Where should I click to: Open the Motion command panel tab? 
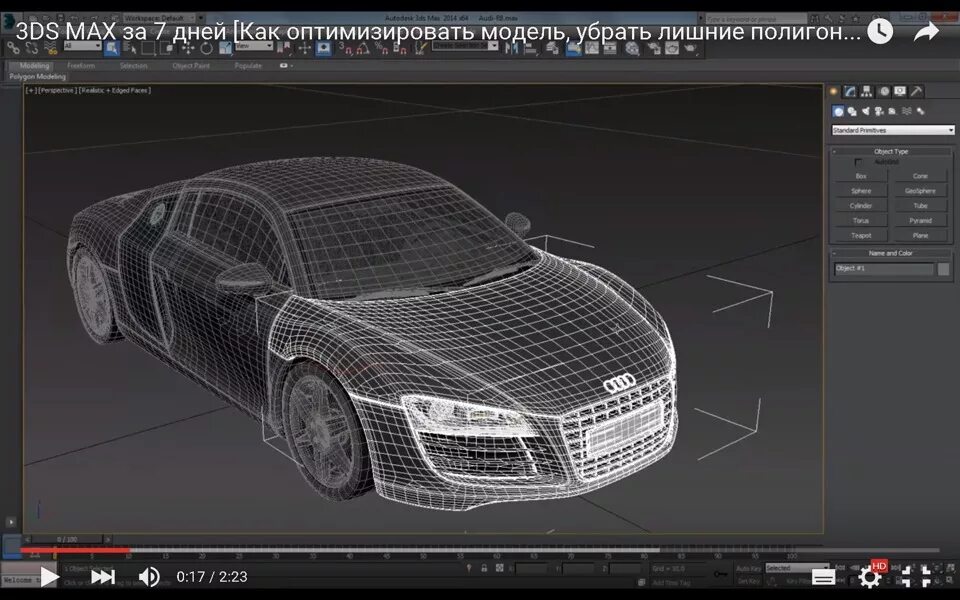883,92
